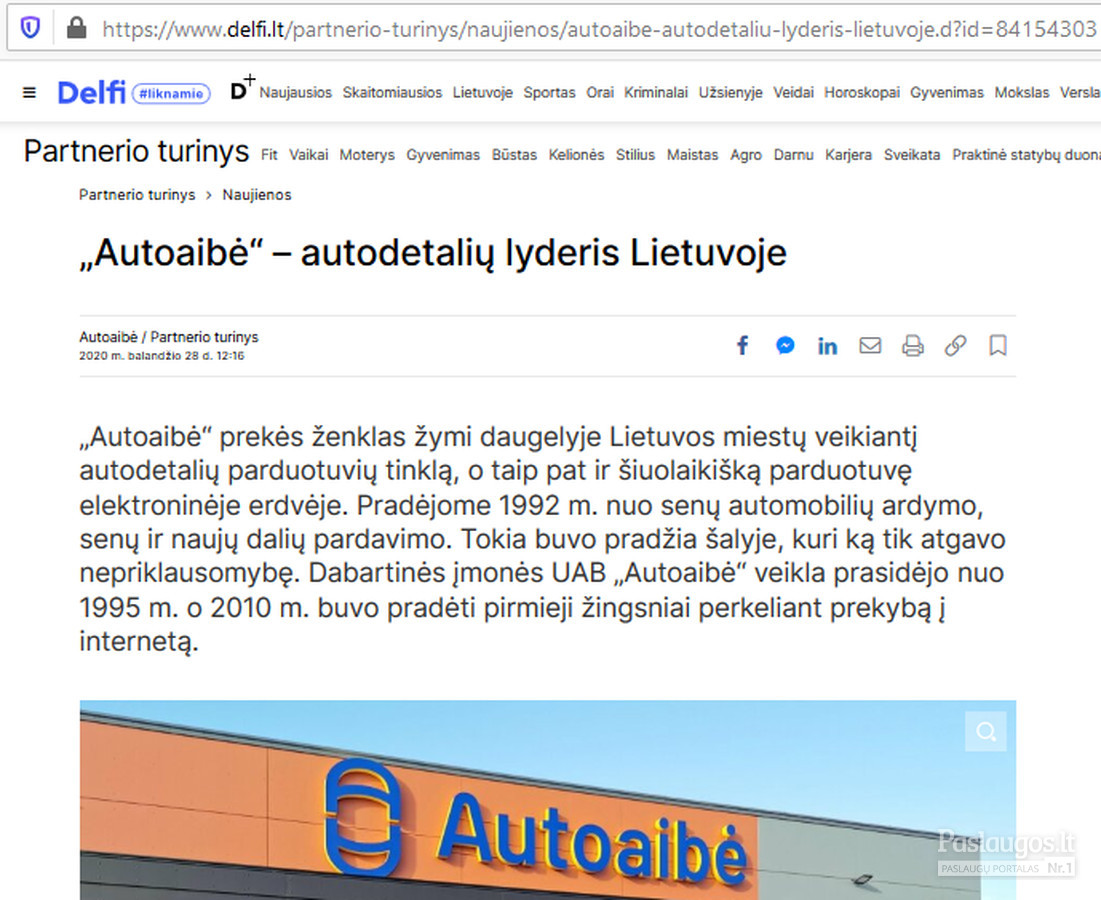Image resolution: width=1101 pixels, height=900 pixels.
Task: Click the #liknamie badge
Action: tap(171, 93)
